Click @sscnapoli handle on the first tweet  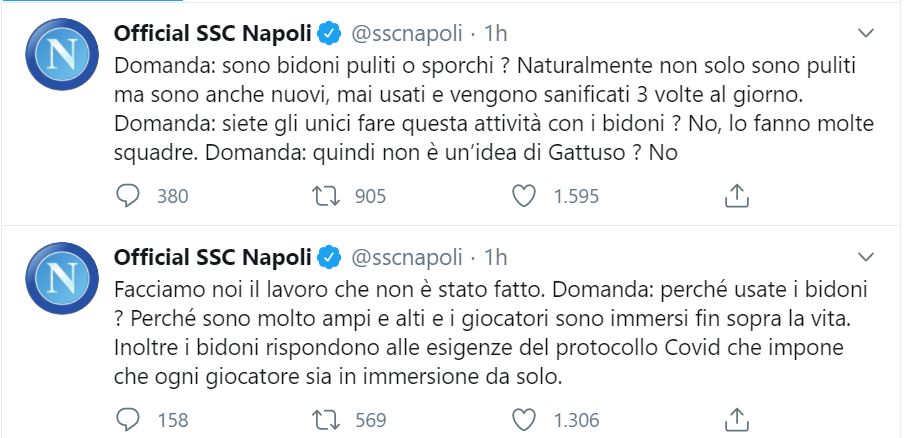pos(407,34)
